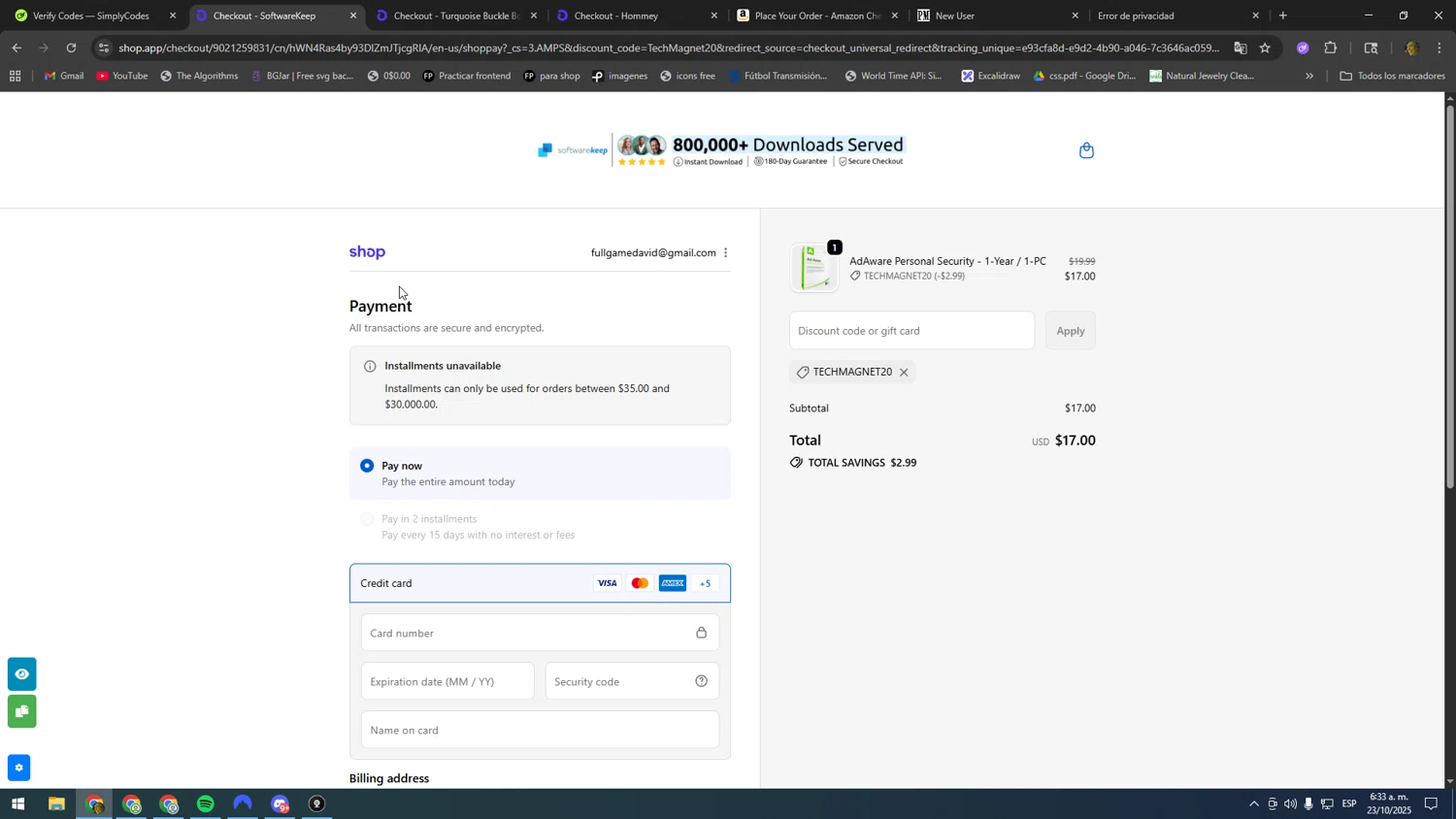
Task: Open the Windows Start menu
Action: pos(17,804)
